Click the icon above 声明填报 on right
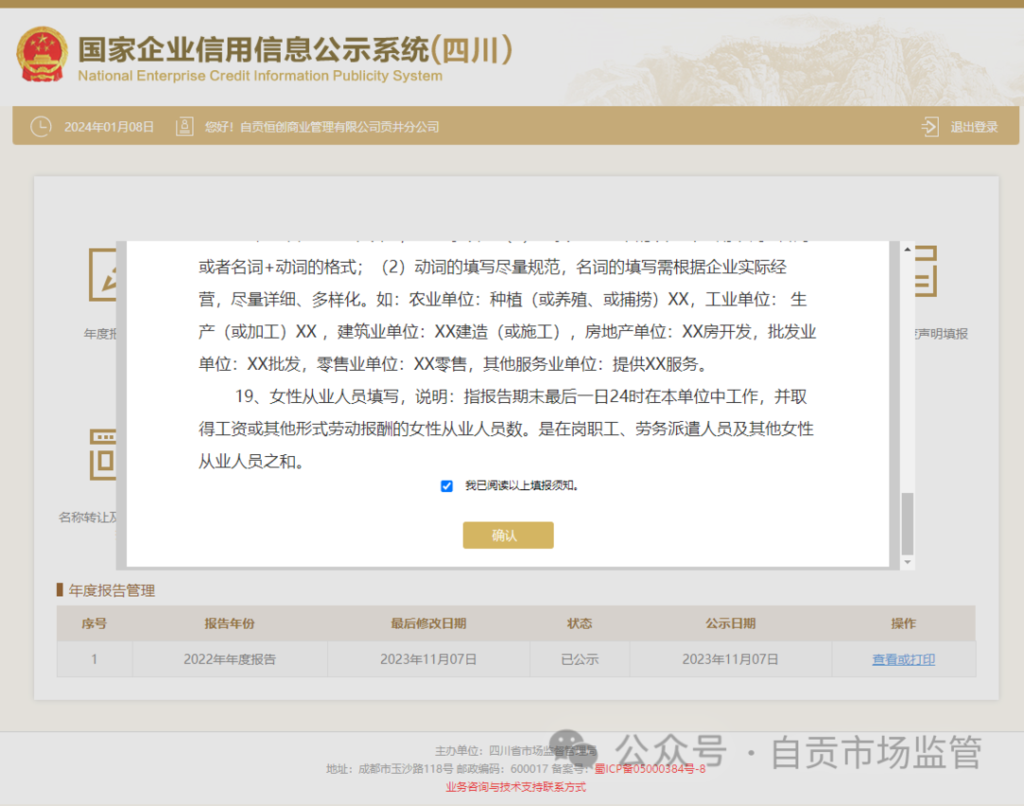1024x806 pixels. [926, 272]
